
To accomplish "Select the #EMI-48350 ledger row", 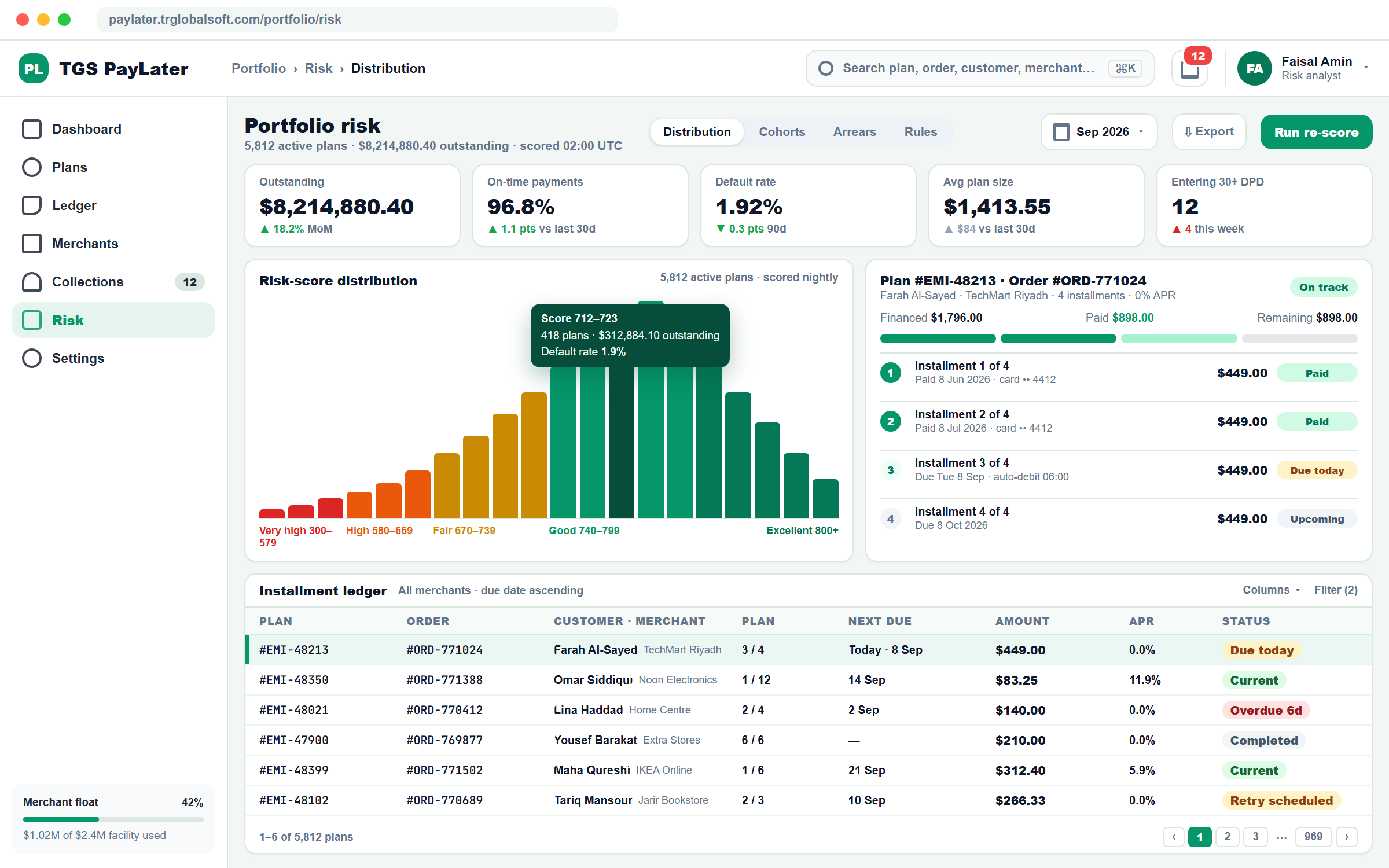I will [808, 680].
